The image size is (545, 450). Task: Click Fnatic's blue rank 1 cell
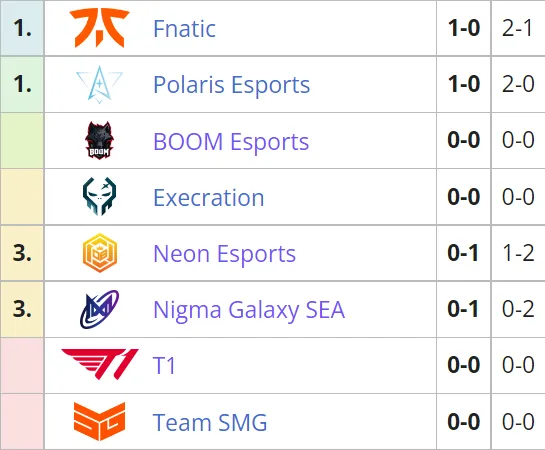(22, 28)
